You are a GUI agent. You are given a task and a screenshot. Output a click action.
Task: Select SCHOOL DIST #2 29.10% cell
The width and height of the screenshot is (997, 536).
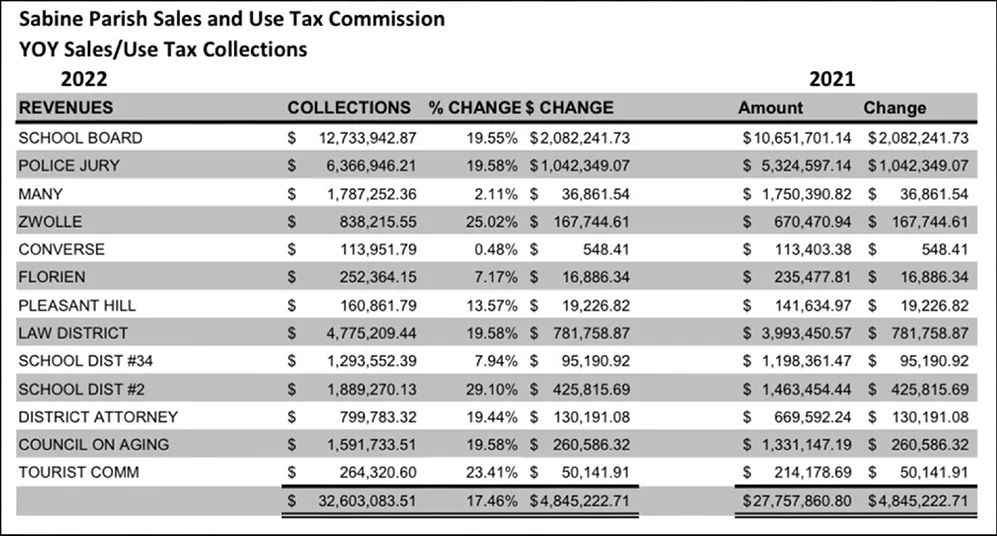pos(492,389)
